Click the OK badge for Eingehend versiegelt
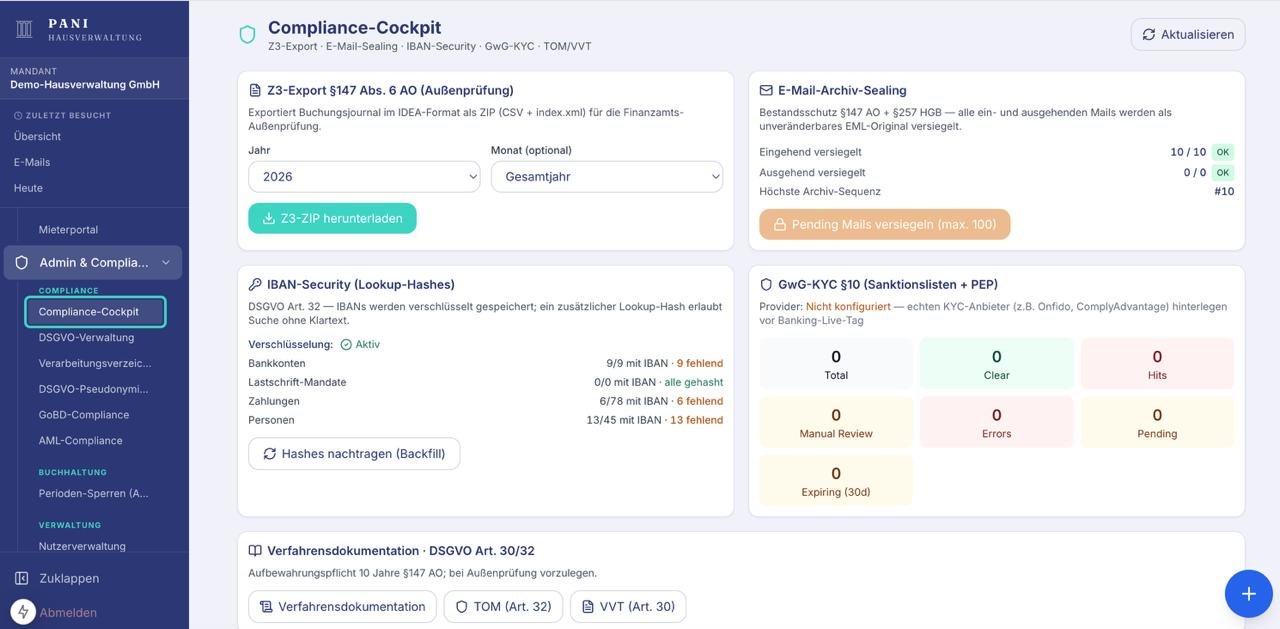 1223,152
